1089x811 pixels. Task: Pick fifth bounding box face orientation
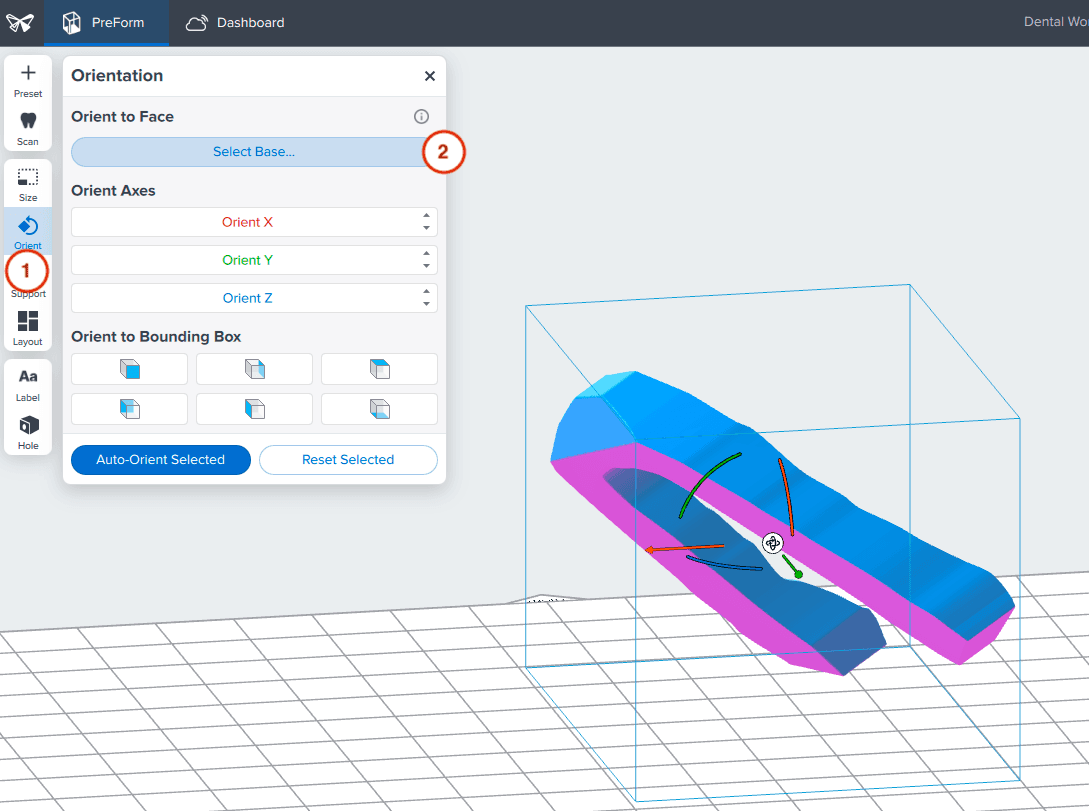coord(254,409)
